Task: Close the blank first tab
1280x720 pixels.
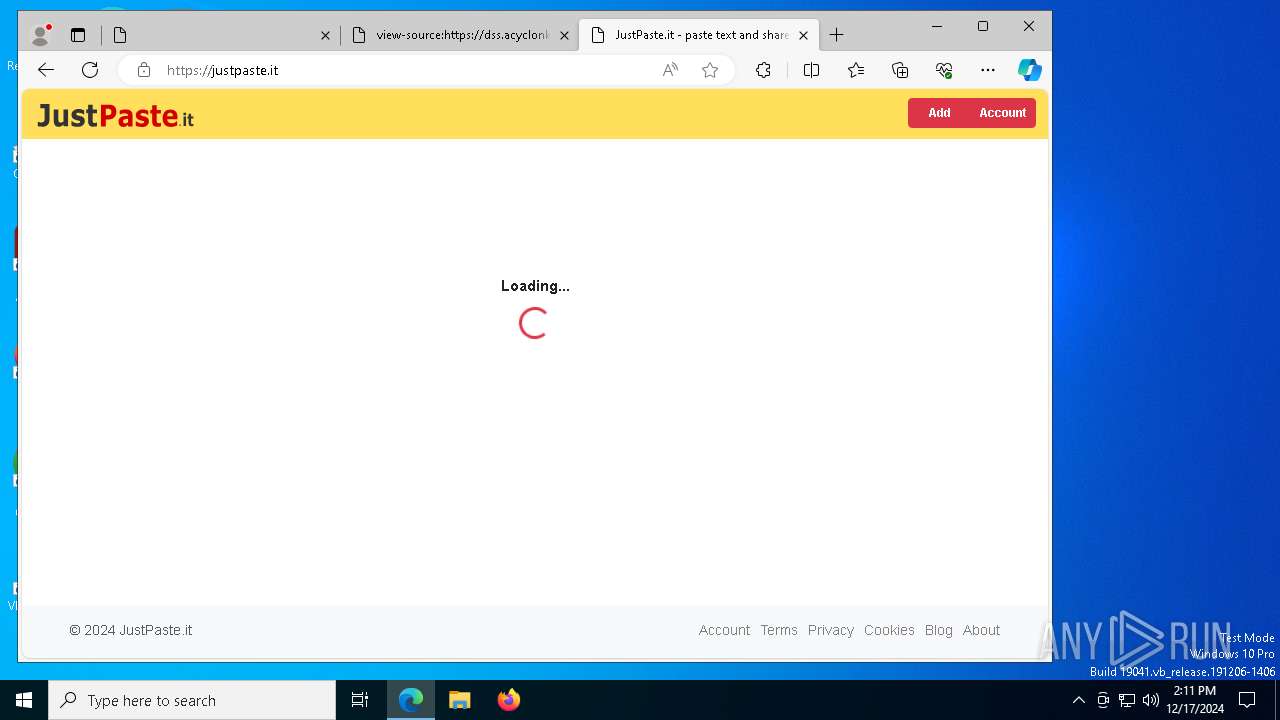Action: point(325,35)
